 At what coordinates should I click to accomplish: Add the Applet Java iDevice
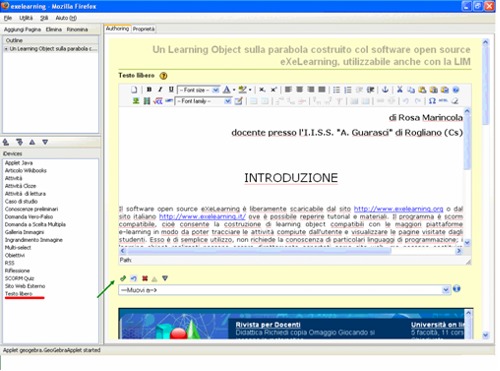pos(19,163)
